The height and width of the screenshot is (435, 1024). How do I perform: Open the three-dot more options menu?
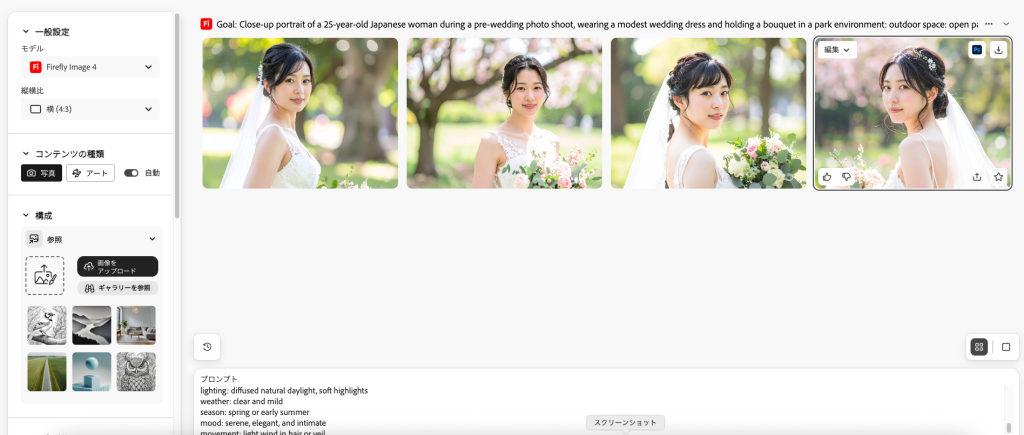click(990, 23)
